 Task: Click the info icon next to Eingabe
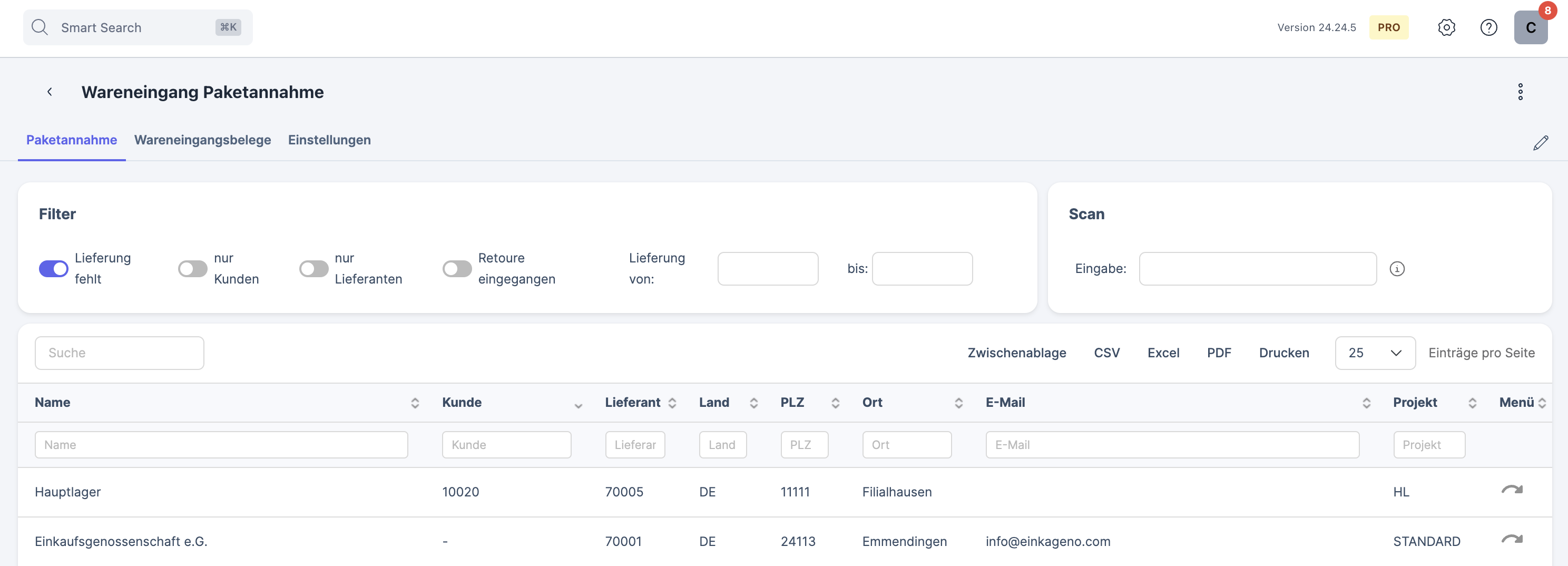[x=1397, y=269]
